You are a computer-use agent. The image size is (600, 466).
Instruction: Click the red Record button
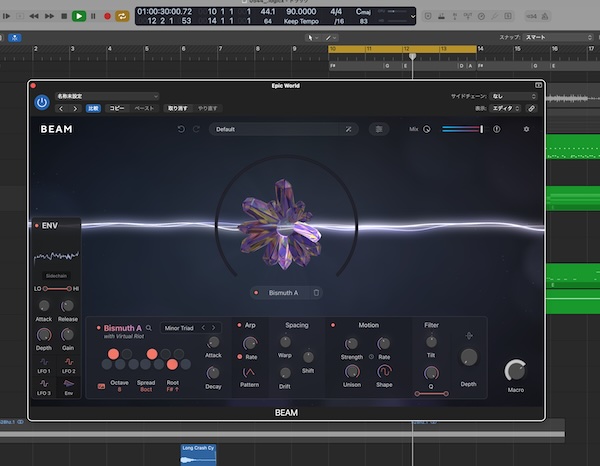(x=107, y=16)
